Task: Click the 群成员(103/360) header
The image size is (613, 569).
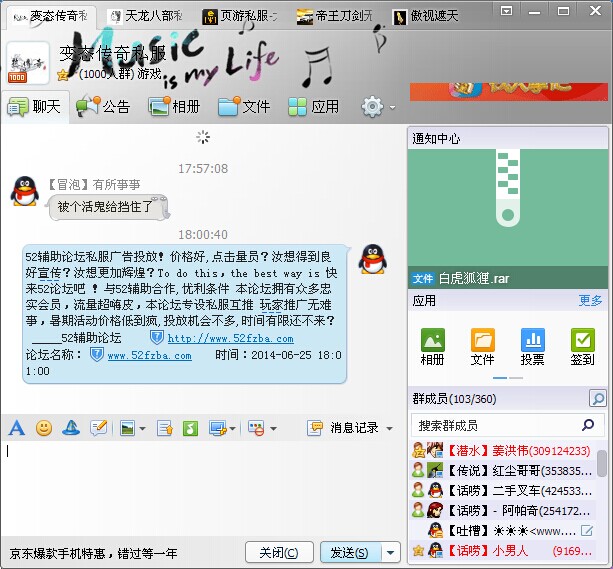Action: tap(454, 399)
